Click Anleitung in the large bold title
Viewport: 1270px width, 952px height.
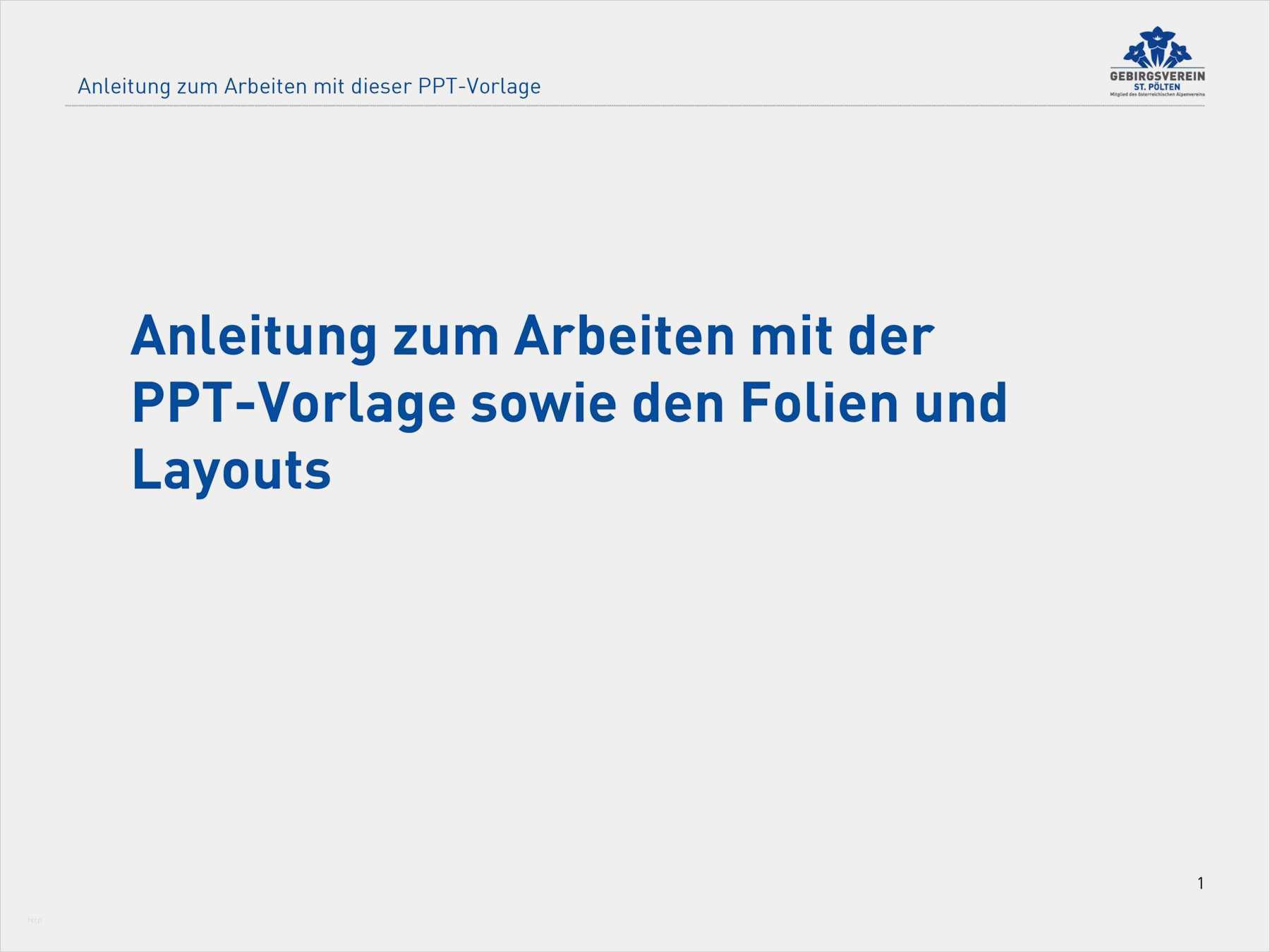pos(254,337)
